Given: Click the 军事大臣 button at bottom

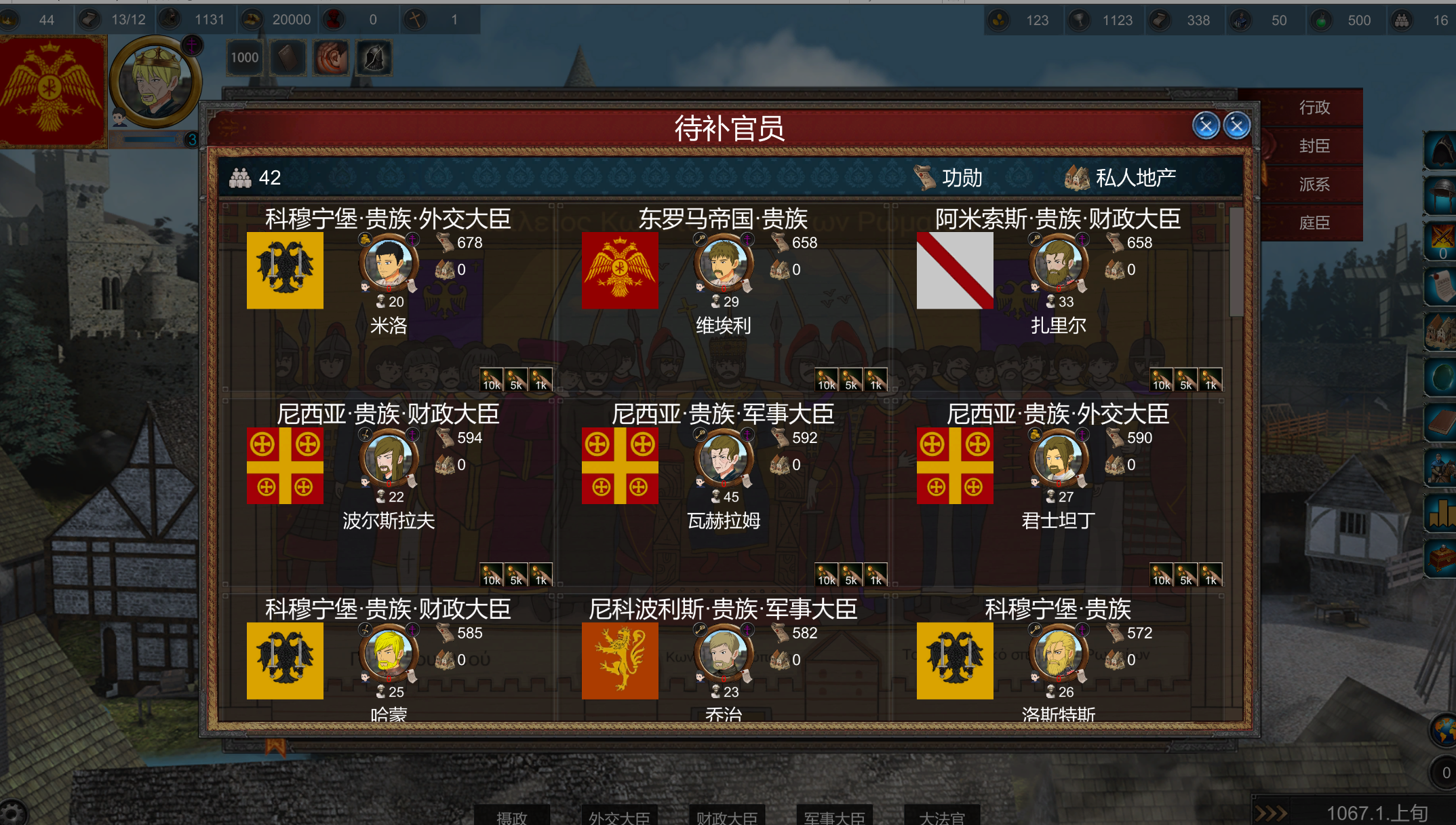Looking at the screenshot, I should pyautogui.click(x=834, y=816).
